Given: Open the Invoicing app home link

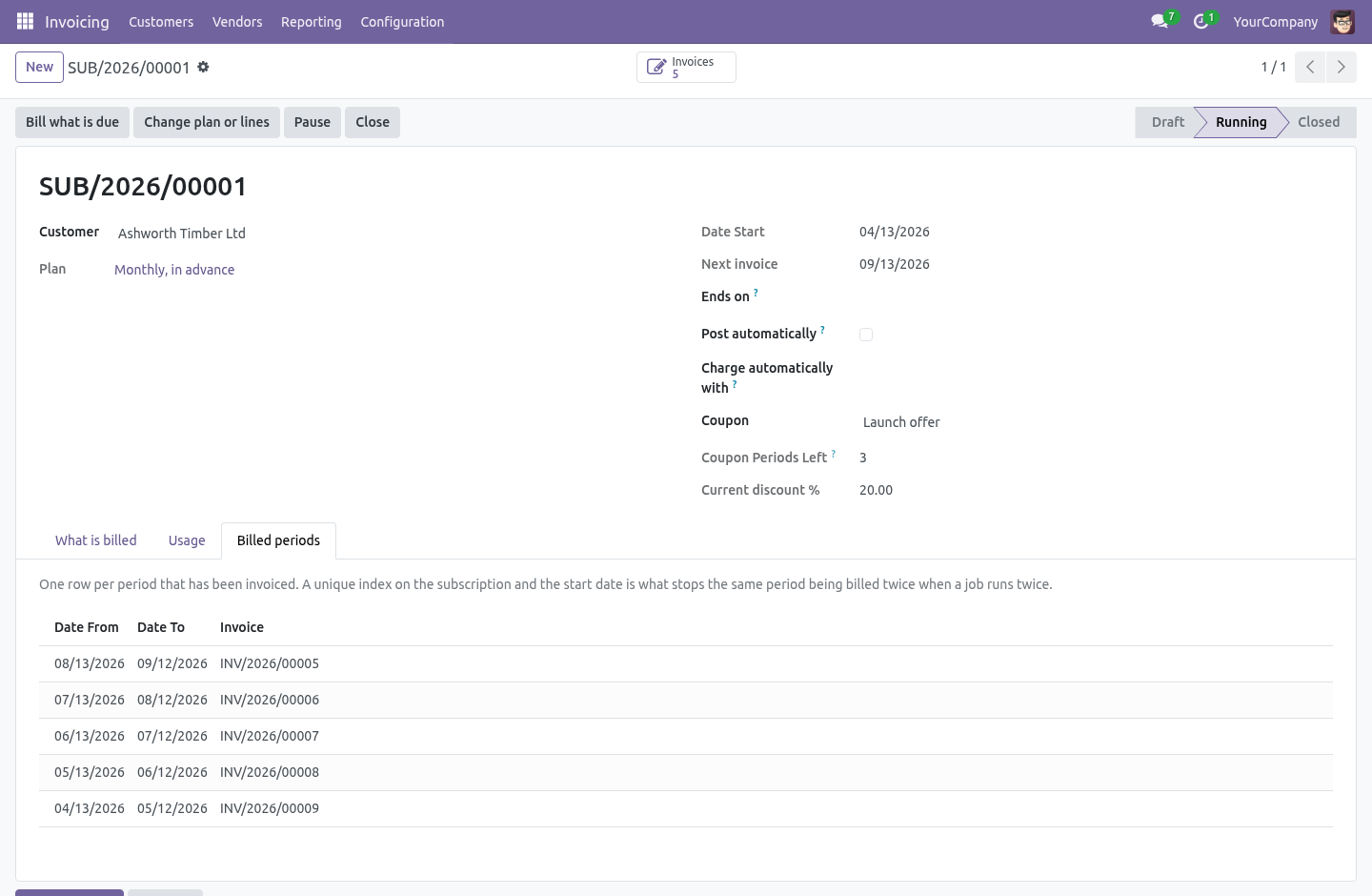Looking at the screenshot, I should coord(77,21).
